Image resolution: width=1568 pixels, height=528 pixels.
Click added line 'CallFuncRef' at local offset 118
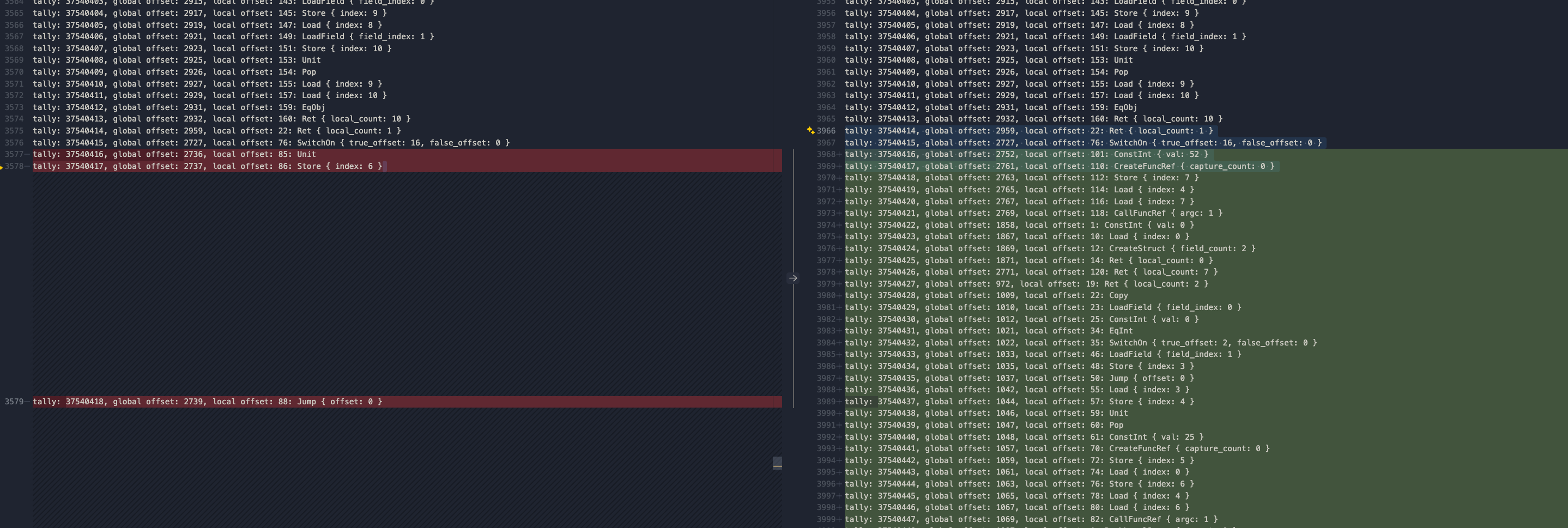(x=1033, y=214)
